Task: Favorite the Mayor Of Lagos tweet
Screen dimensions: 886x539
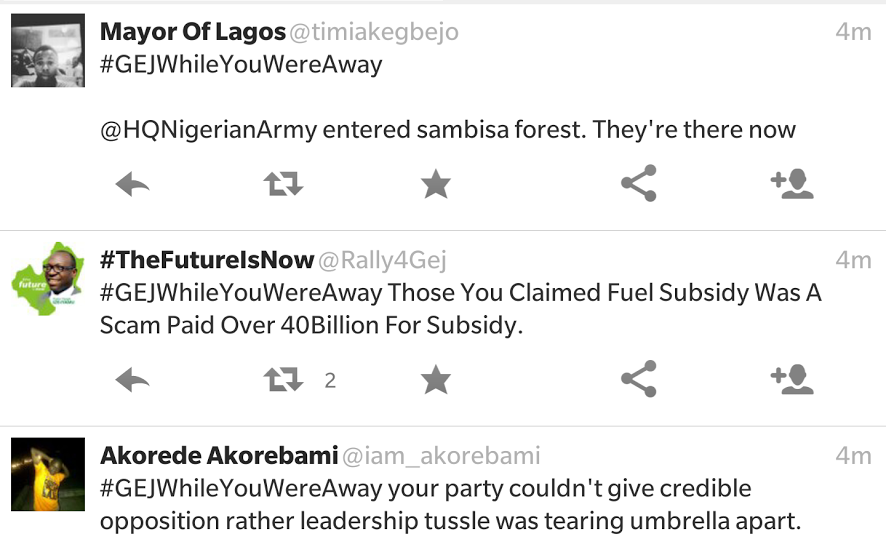Action: pyautogui.click(x=435, y=184)
